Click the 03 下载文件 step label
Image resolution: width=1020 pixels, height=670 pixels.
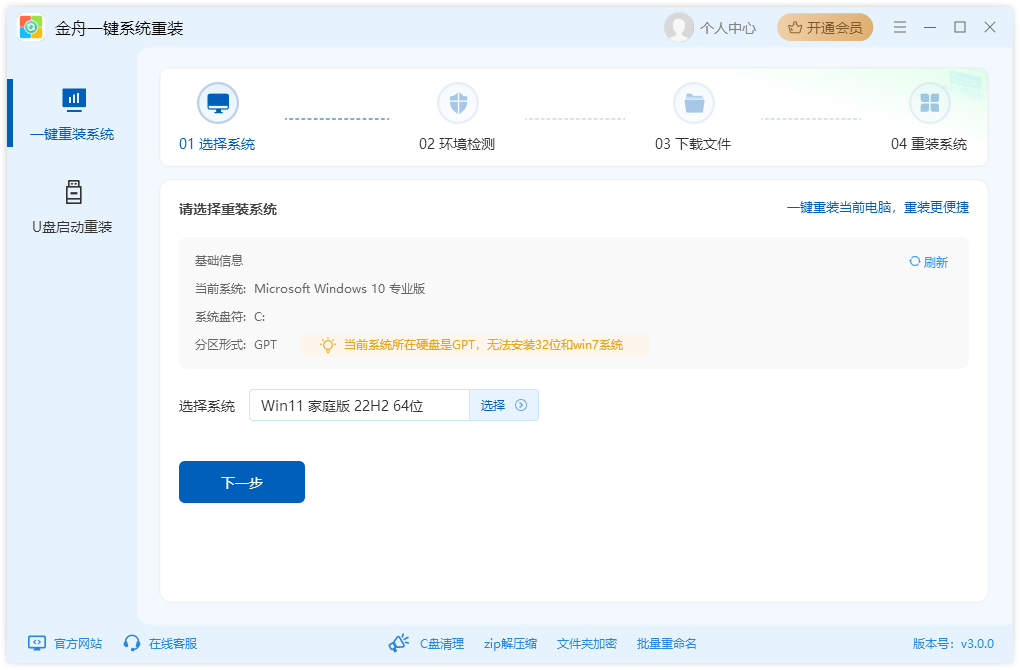click(x=693, y=144)
